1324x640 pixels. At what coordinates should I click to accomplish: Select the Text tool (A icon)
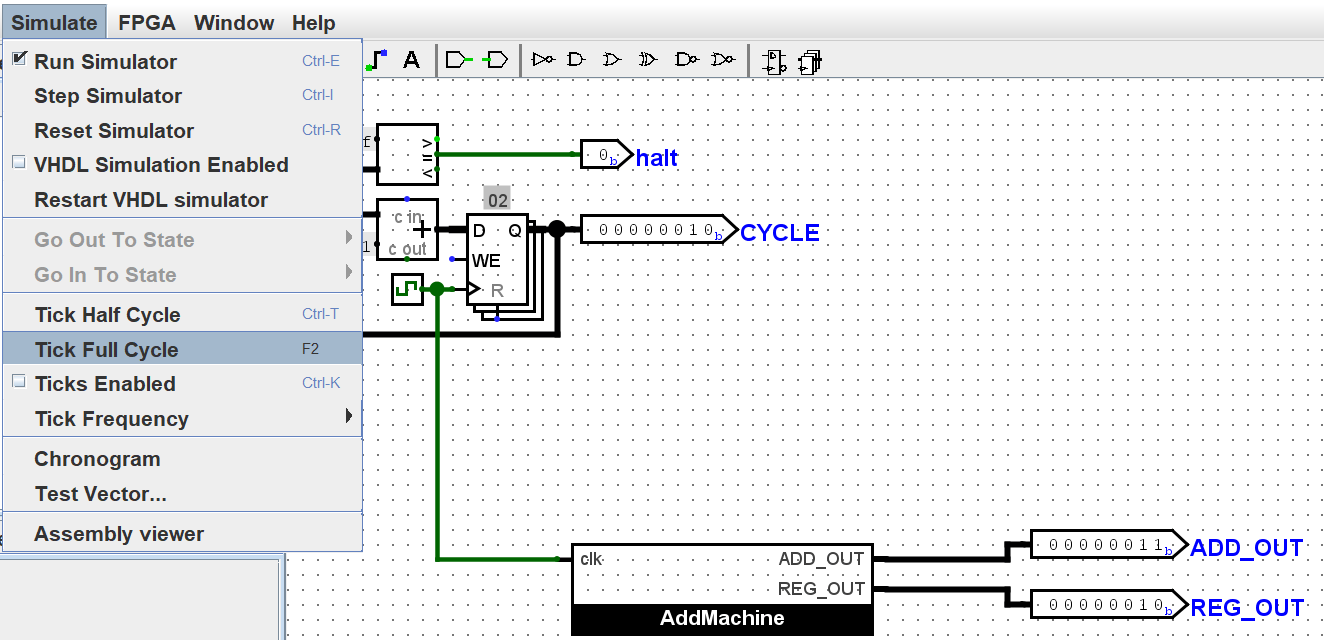[411, 60]
